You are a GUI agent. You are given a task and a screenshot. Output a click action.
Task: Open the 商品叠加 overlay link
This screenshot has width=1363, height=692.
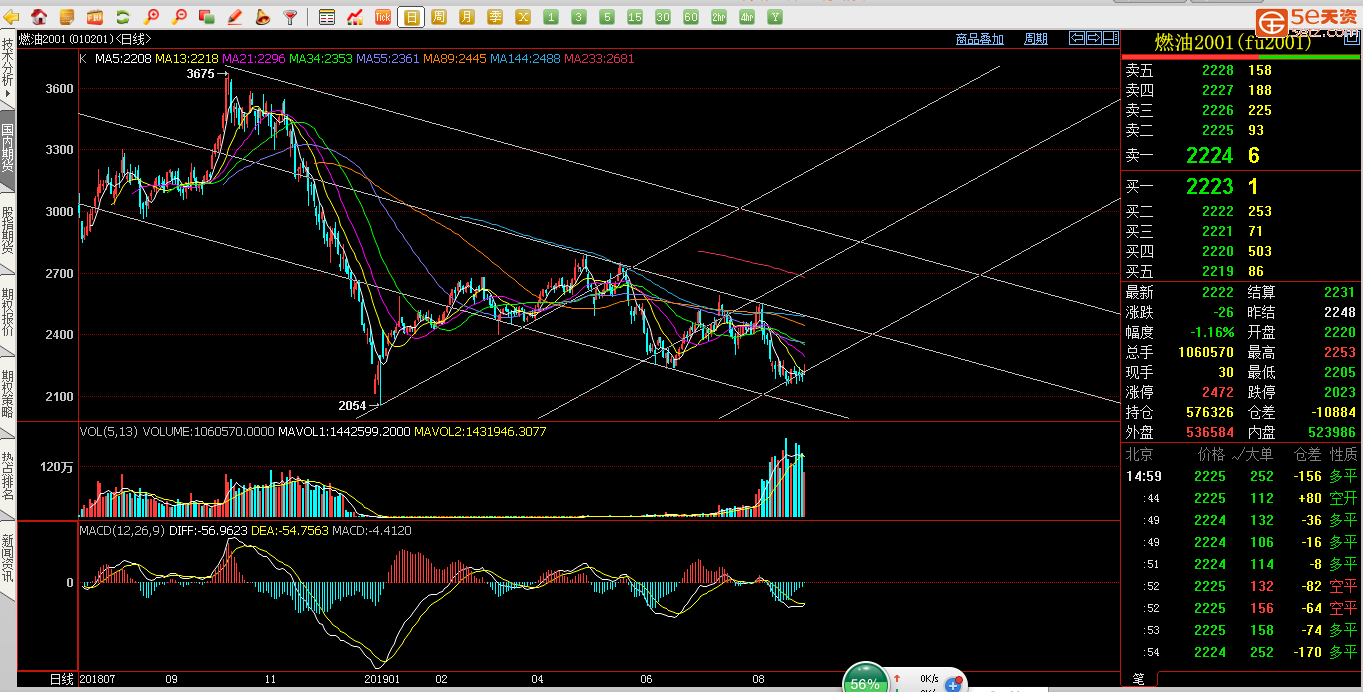tap(979, 39)
